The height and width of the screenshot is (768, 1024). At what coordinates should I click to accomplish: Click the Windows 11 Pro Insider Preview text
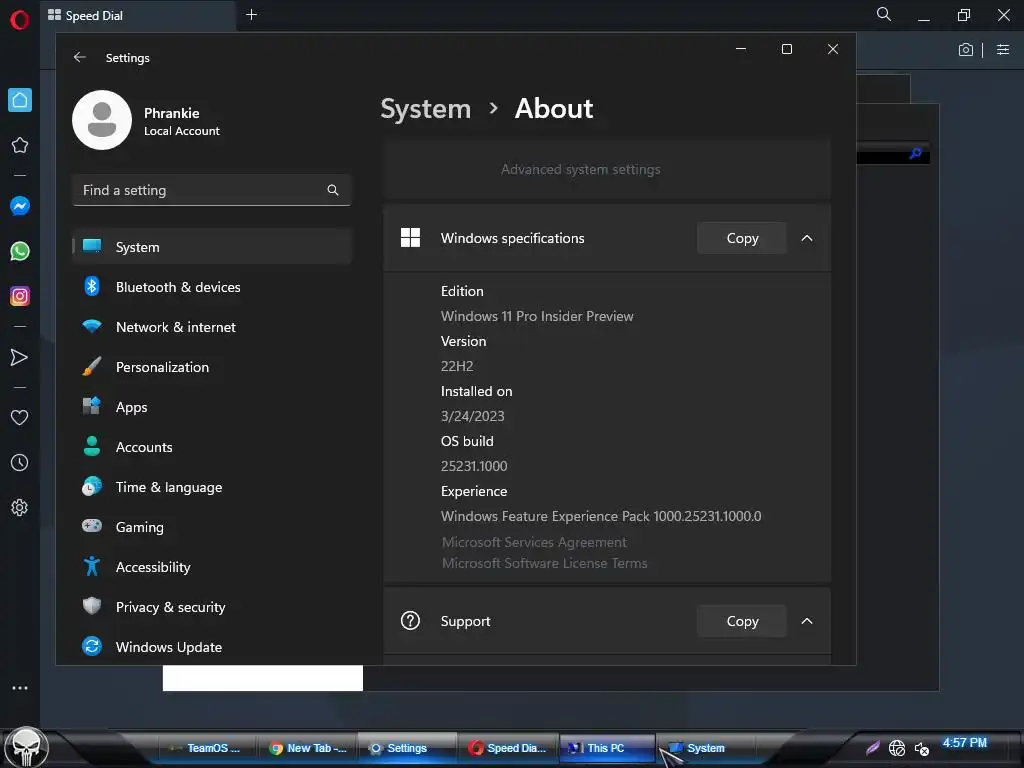pos(537,316)
